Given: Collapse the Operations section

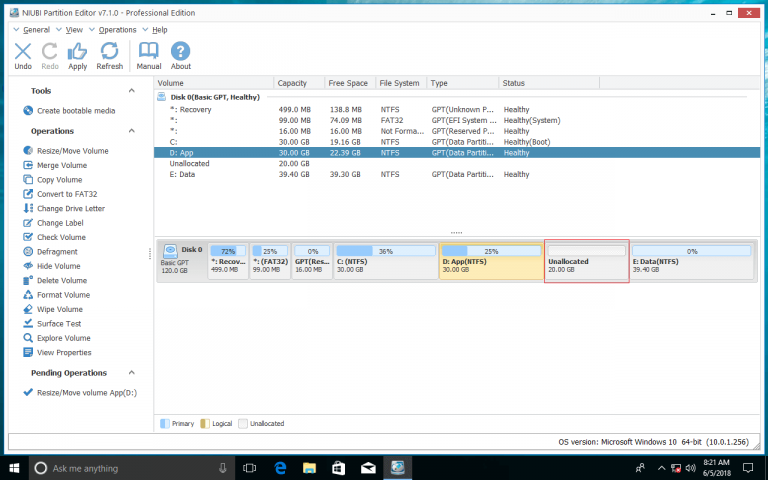Looking at the screenshot, I should click(131, 131).
